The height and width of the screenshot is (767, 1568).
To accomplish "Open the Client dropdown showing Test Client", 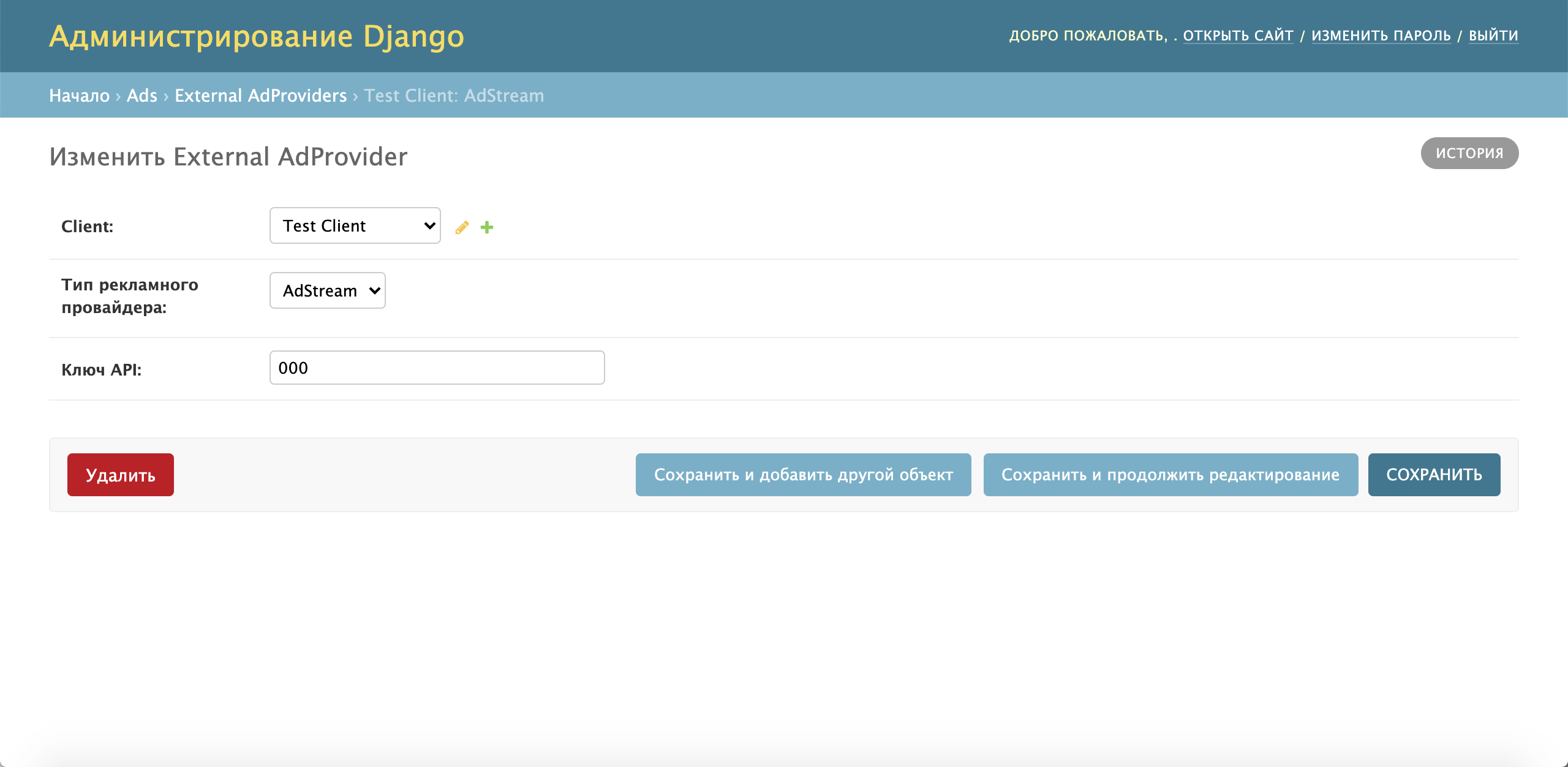I will click(355, 225).
